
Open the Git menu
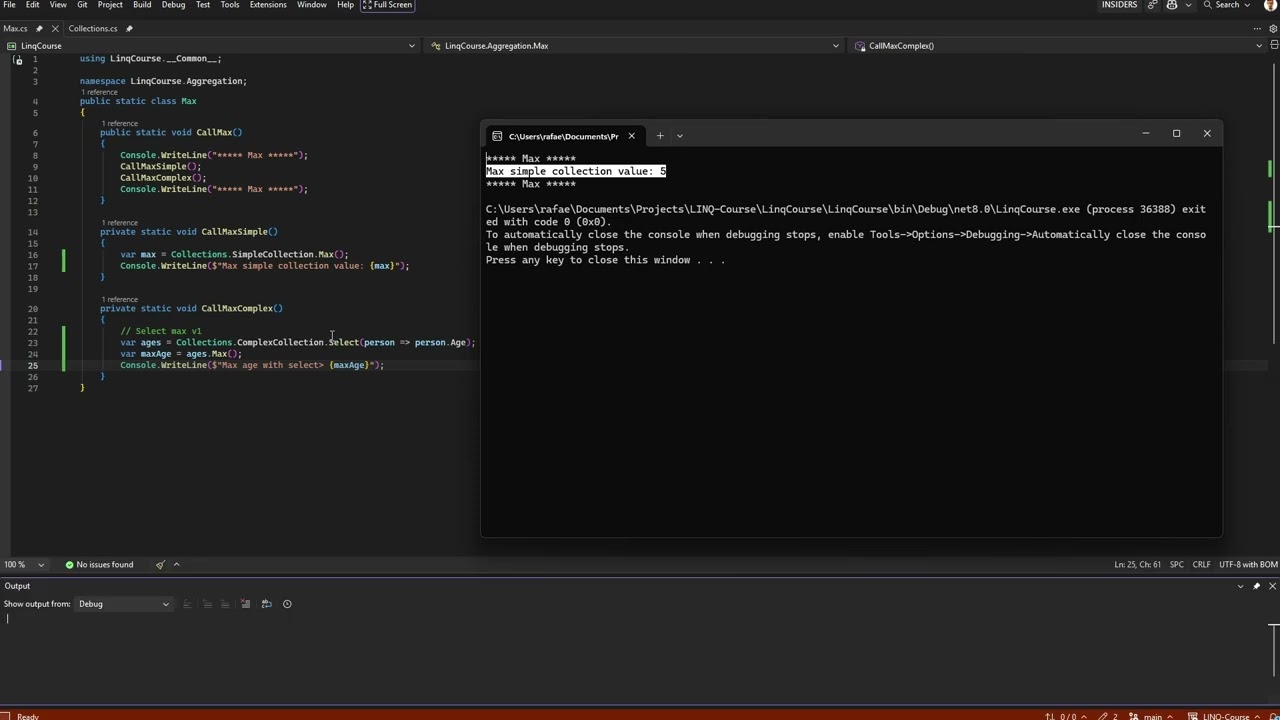[x=82, y=5]
